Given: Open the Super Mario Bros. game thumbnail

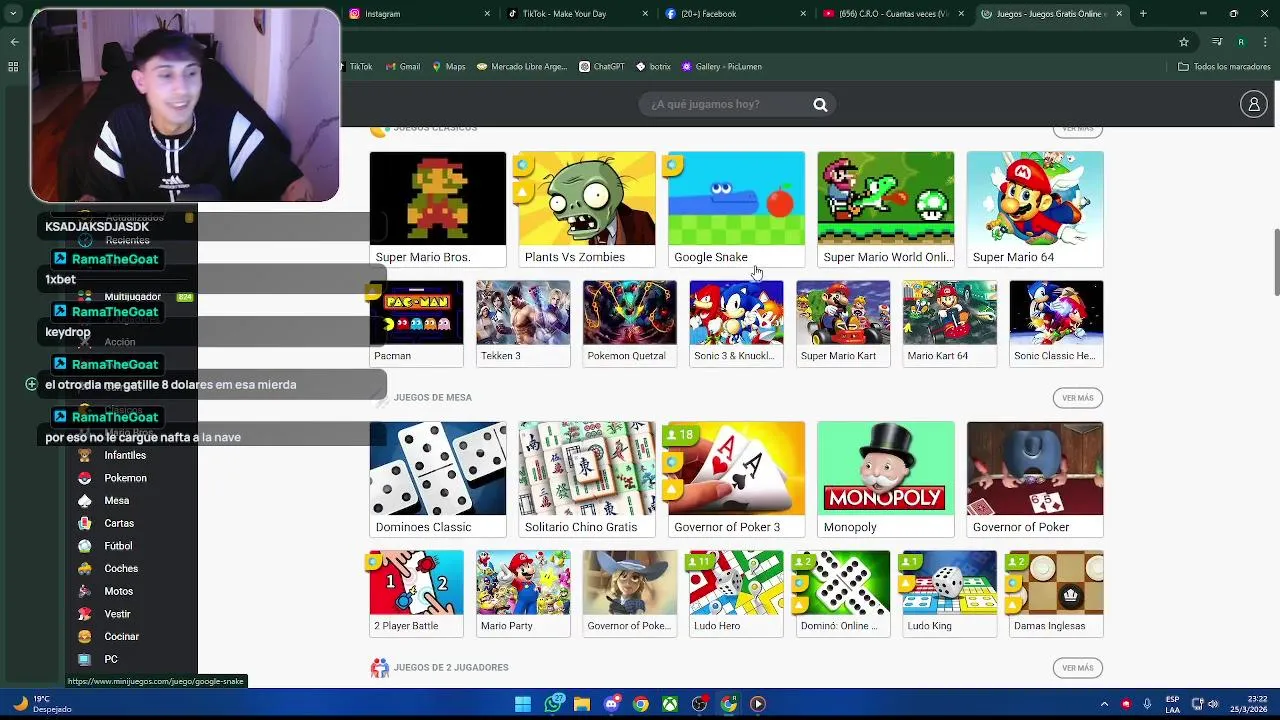Looking at the screenshot, I should tap(438, 198).
